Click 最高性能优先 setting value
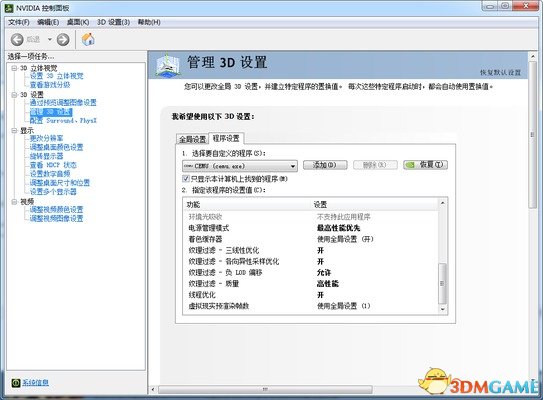Viewport: 543px width, 400px height. [338, 228]
